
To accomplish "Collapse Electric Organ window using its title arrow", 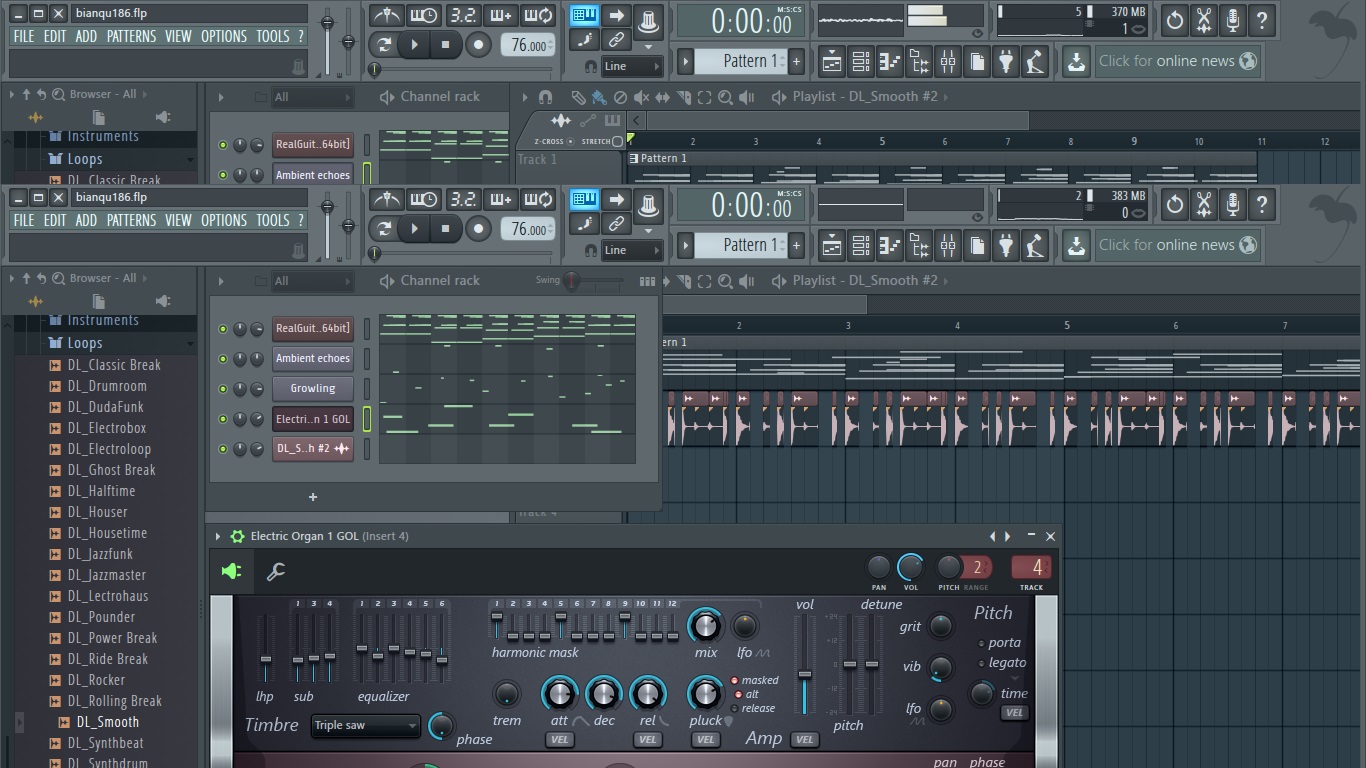I will click(x=218, y=537).
